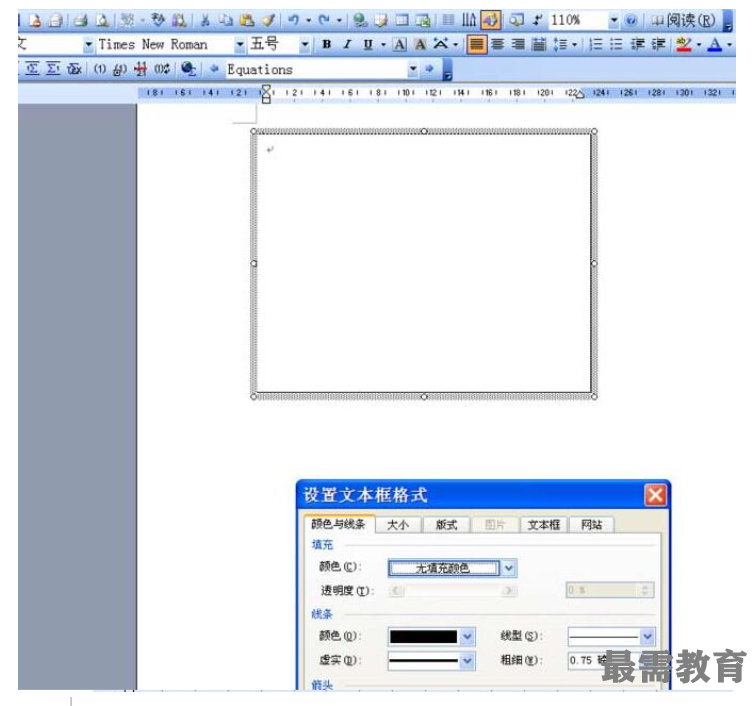Click Increase Indent icon

point(658,45)
